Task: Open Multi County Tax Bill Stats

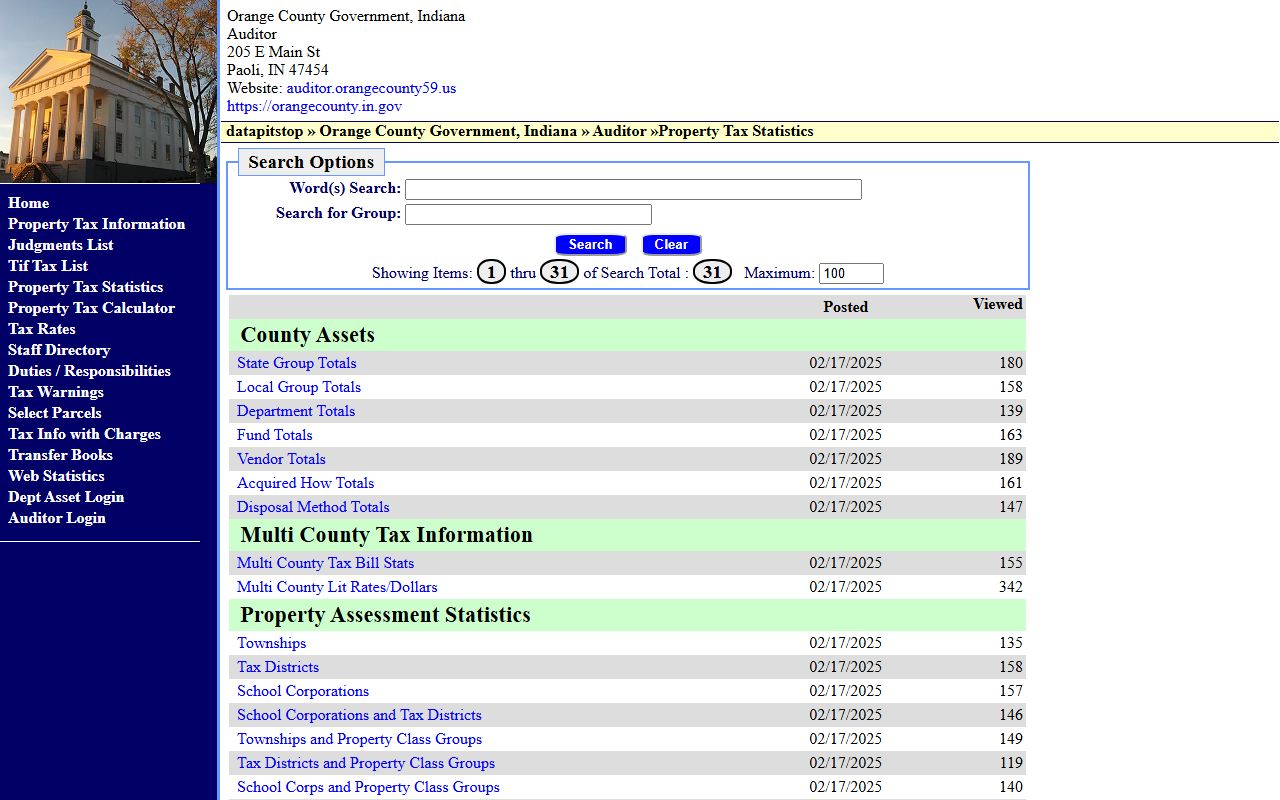Action: click(325, 563)
